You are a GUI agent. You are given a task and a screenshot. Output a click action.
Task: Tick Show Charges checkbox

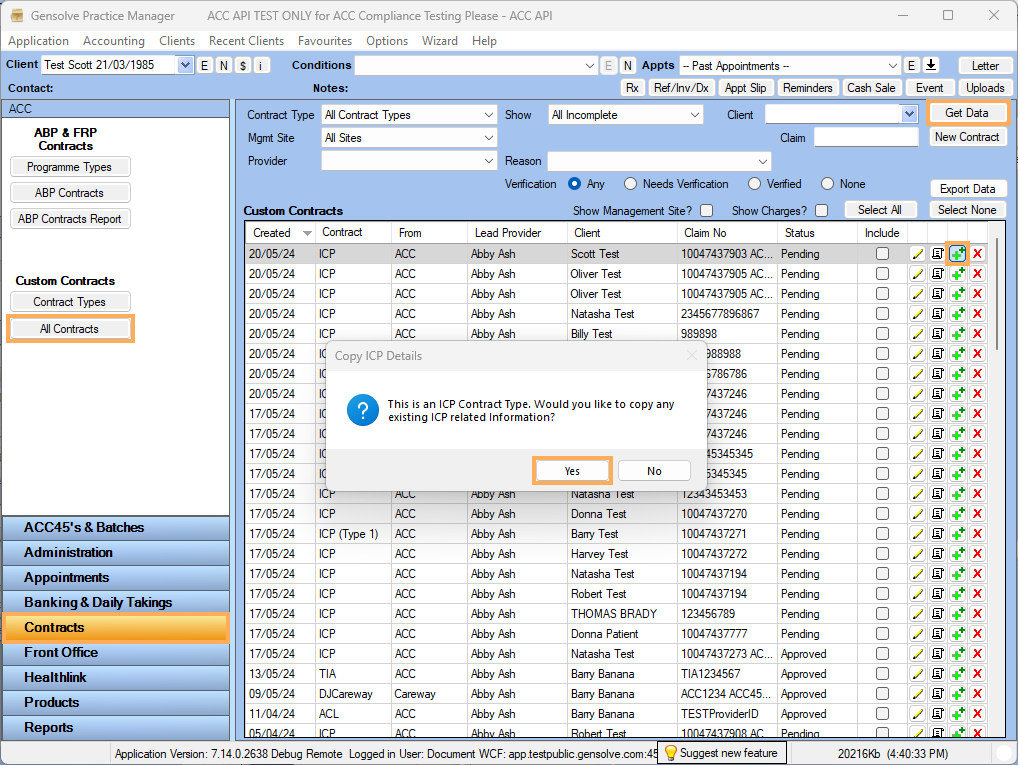pos(822,211)
